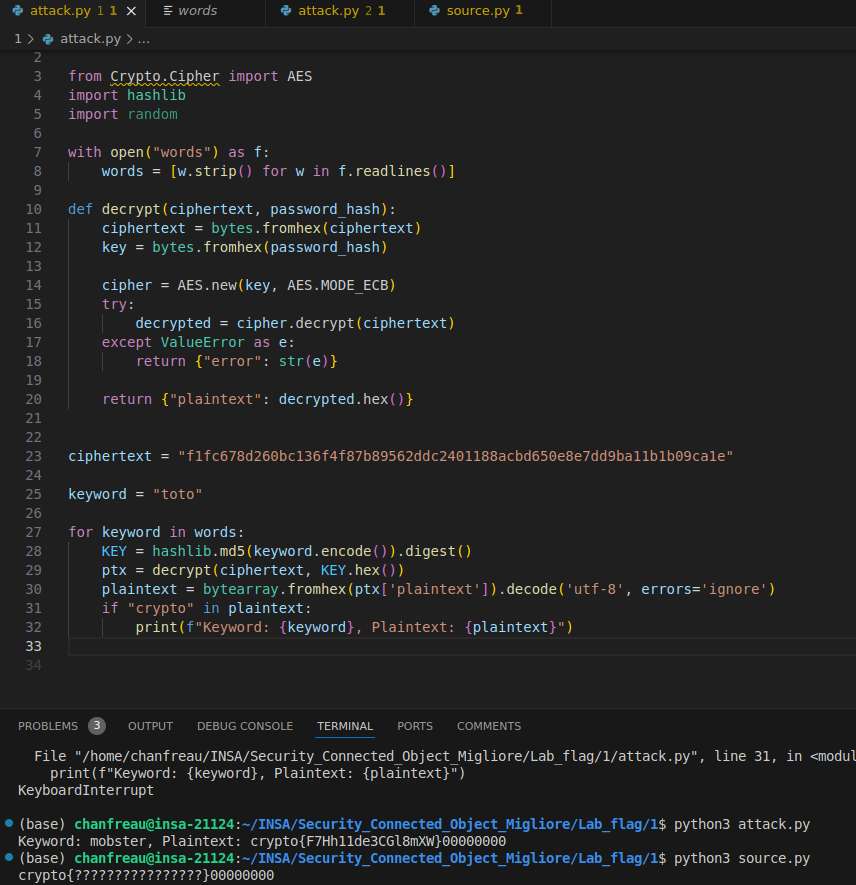Expand the breadcrumb ellipsis symbol list

click(143, 39)
